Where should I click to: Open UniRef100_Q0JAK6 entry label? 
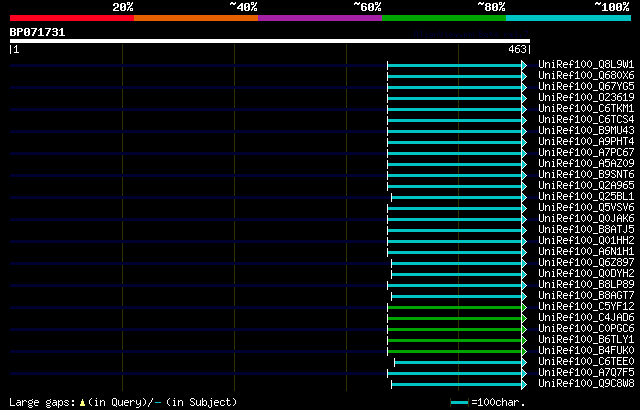pos(586,219)
